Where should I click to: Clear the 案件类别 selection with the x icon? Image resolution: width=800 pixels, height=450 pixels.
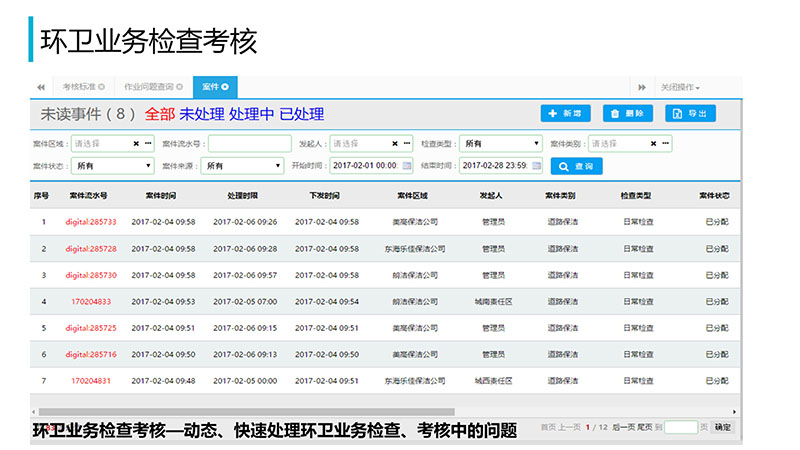pos(654,144)
